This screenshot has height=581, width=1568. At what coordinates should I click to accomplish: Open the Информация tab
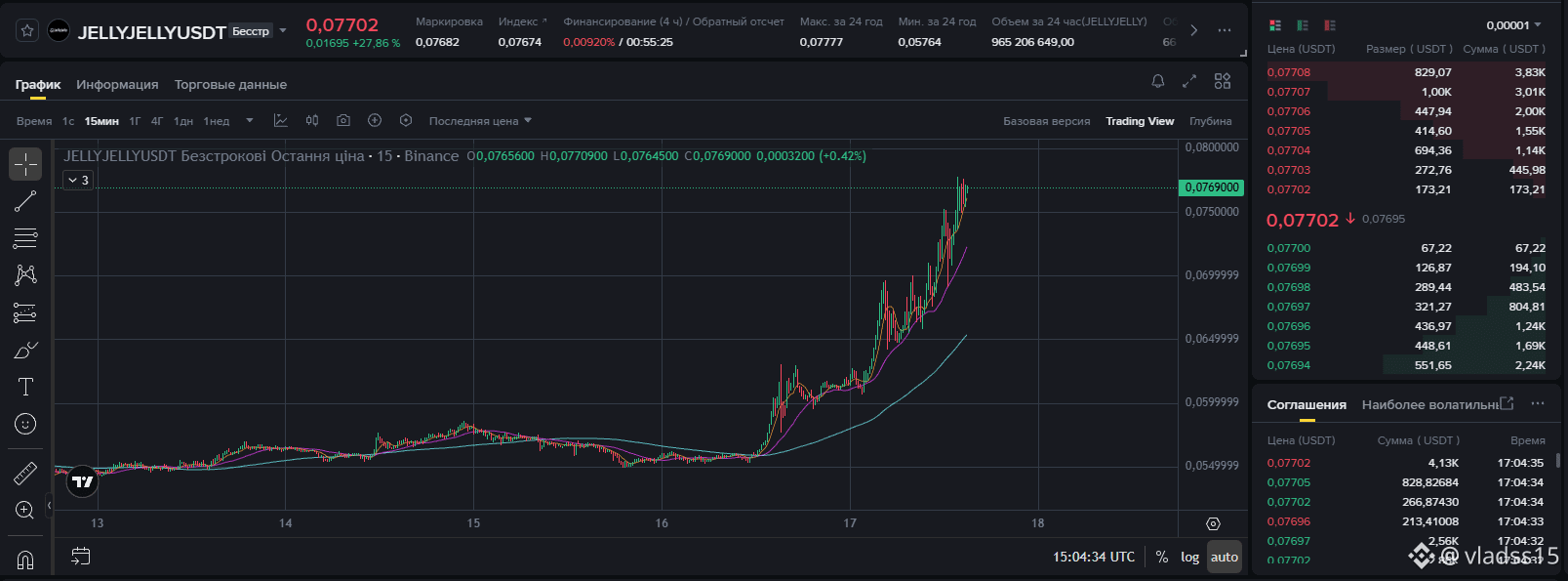point(117,85)
